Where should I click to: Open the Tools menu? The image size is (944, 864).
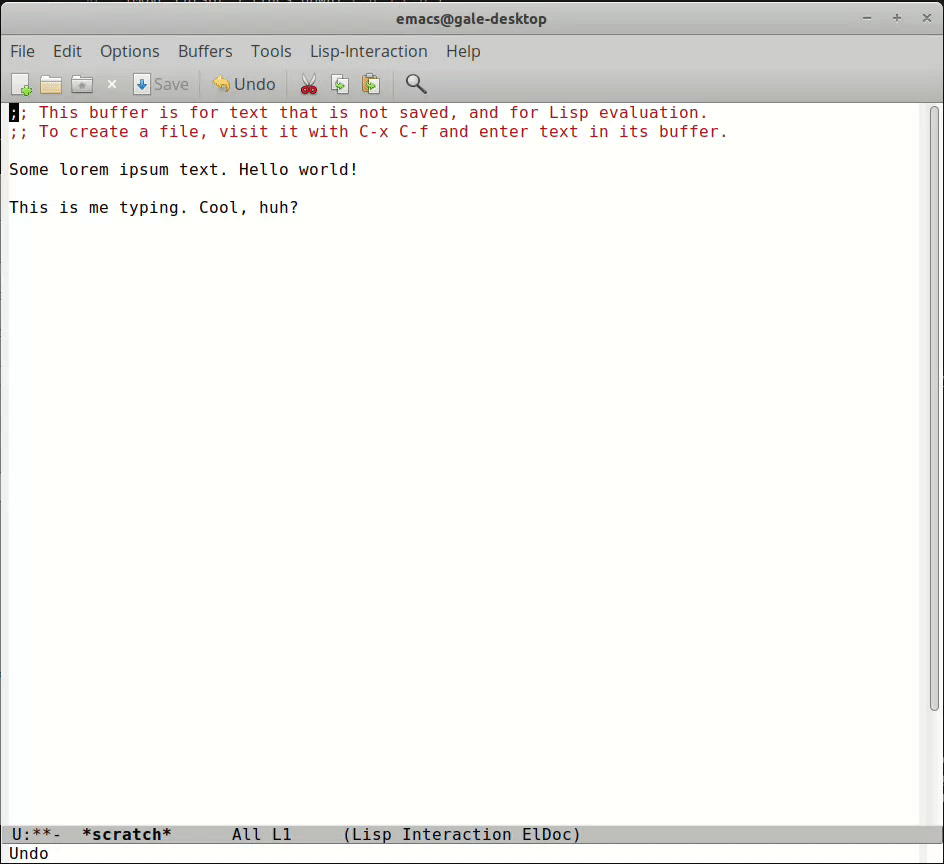tap(271, 51)
